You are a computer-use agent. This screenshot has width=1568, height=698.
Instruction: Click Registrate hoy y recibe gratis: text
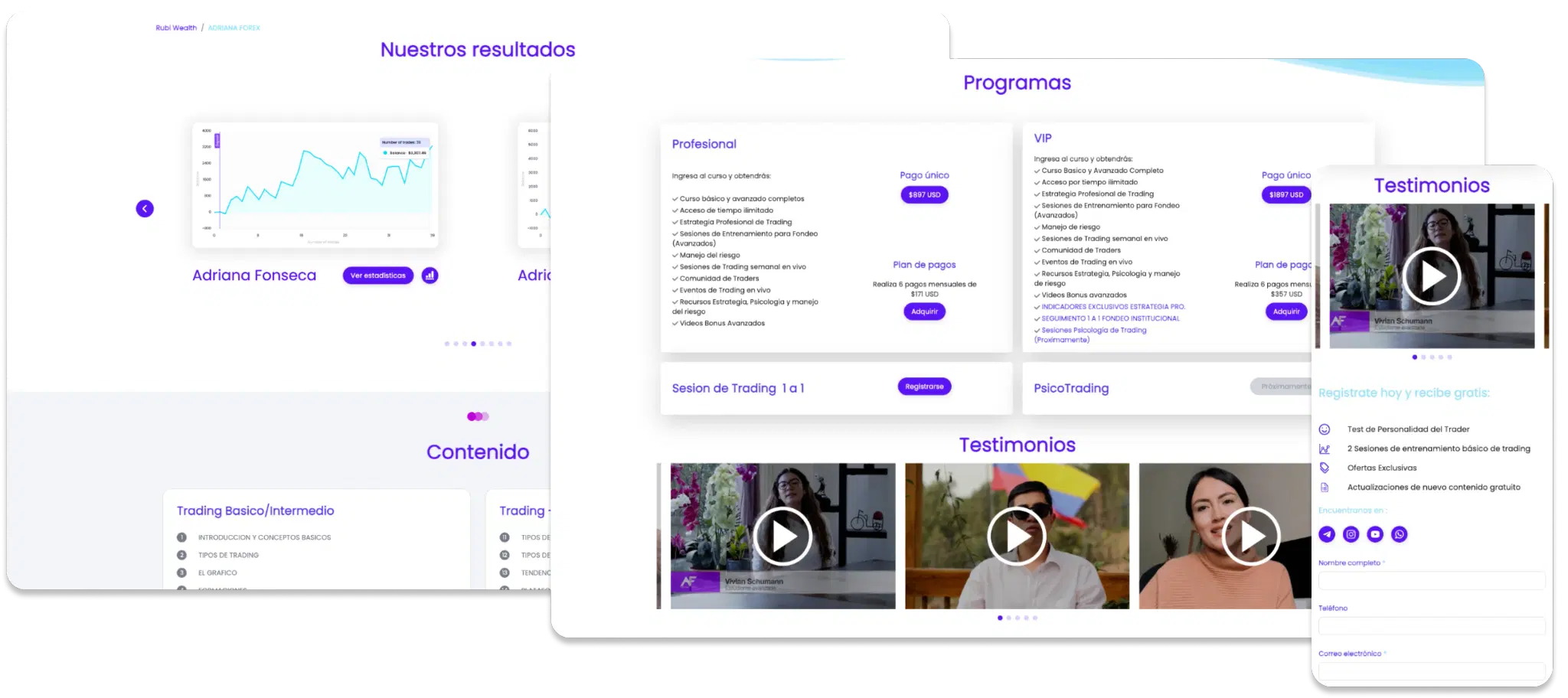[1404, 393]
